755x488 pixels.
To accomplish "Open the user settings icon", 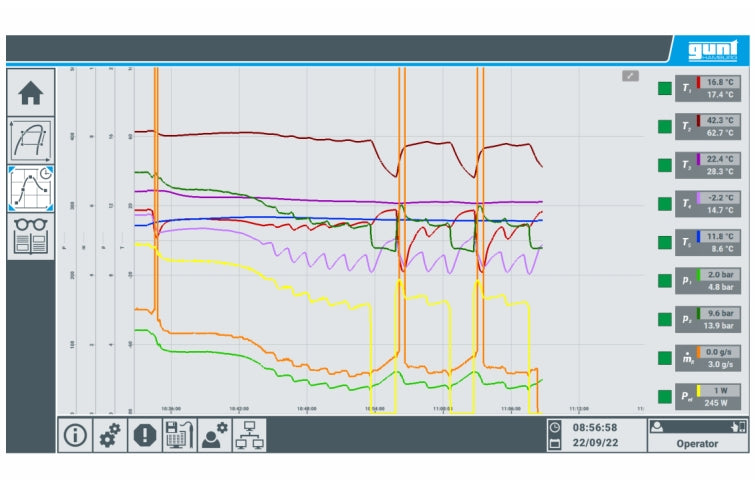I will [214, 435].
